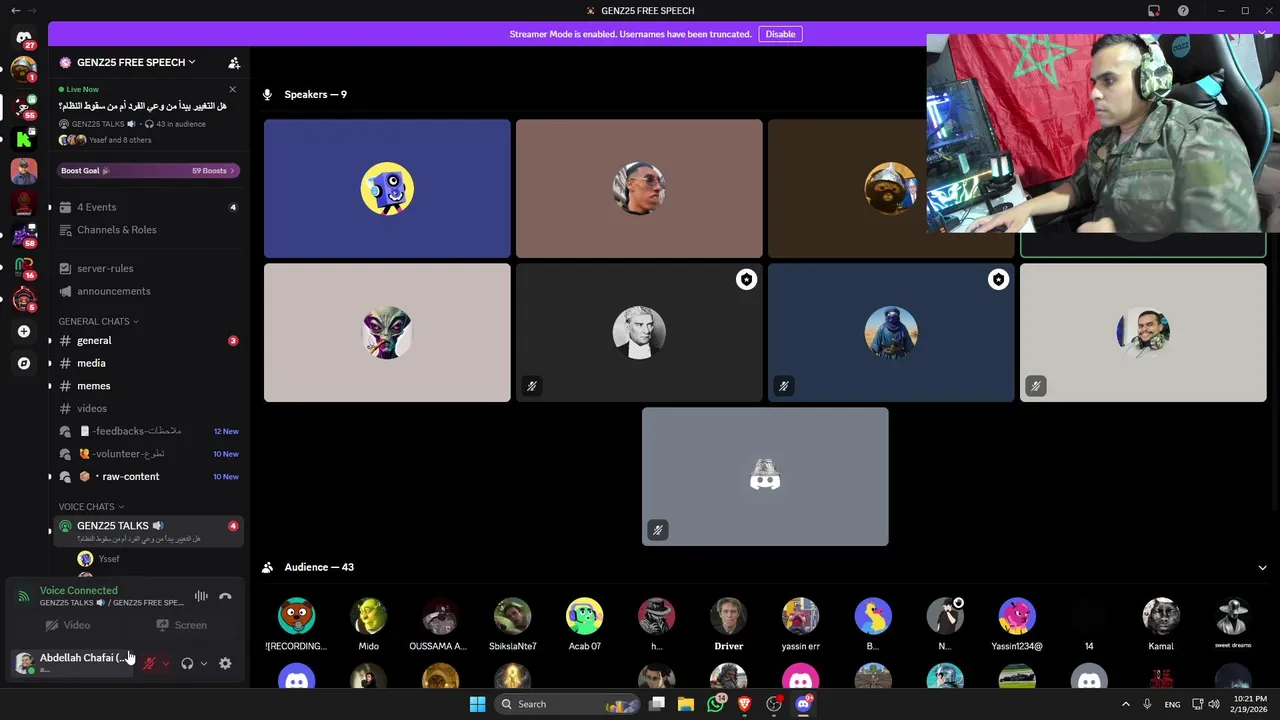
Task: Open server with badge 58 in sidebar
Action: click(x=24, y=235)
